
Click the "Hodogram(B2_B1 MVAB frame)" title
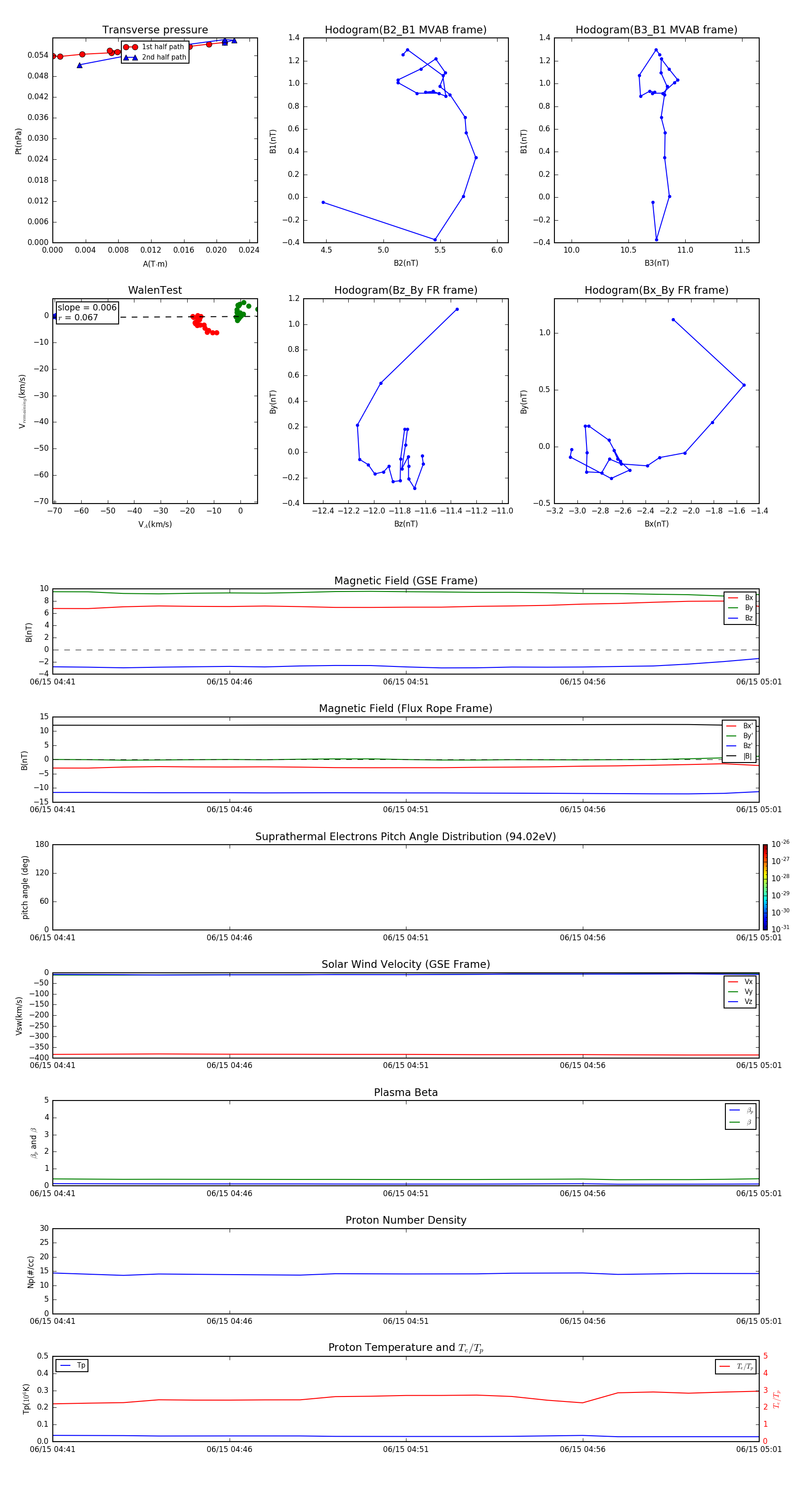pos(406,29)
